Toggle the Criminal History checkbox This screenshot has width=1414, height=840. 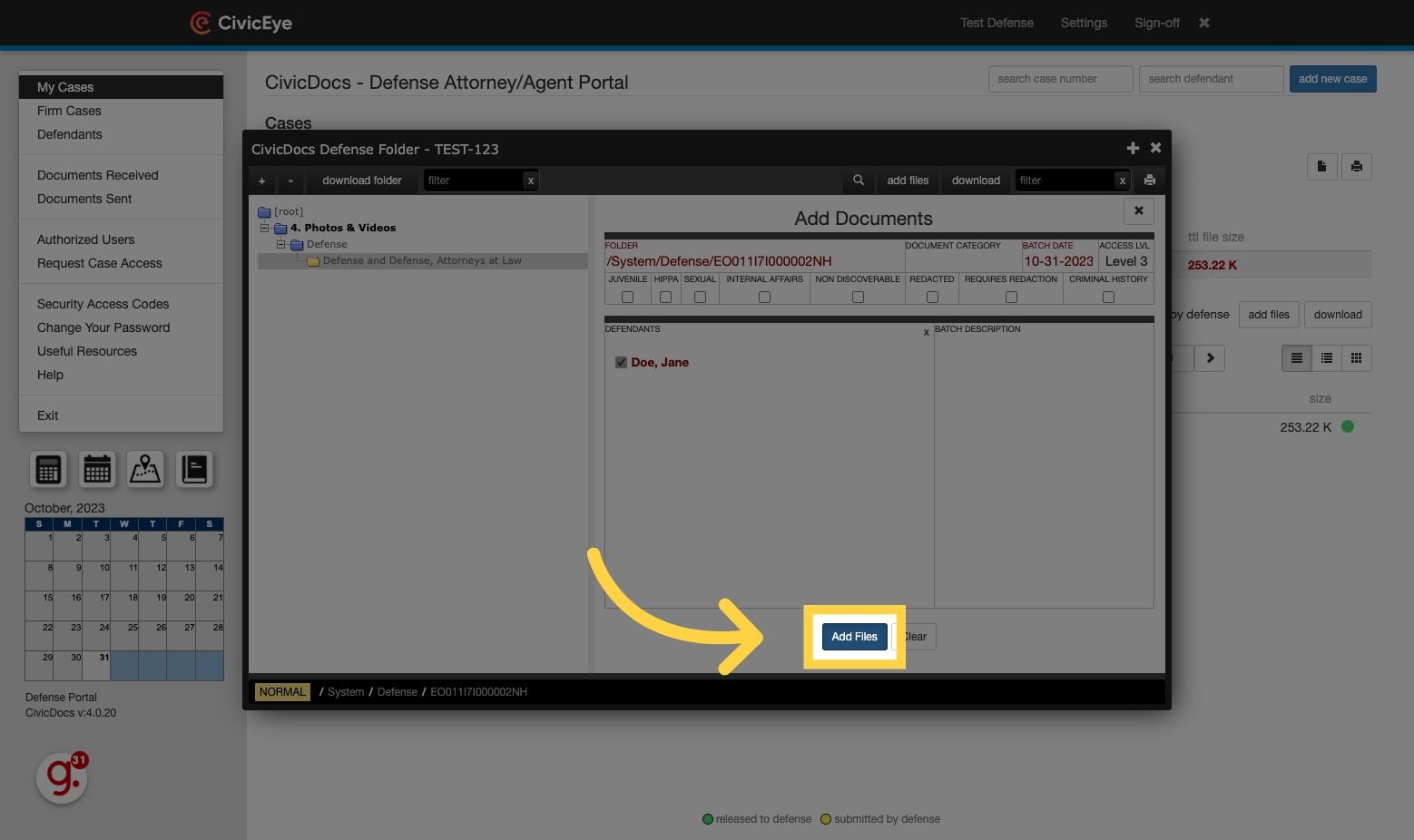tap(1108, 298)
